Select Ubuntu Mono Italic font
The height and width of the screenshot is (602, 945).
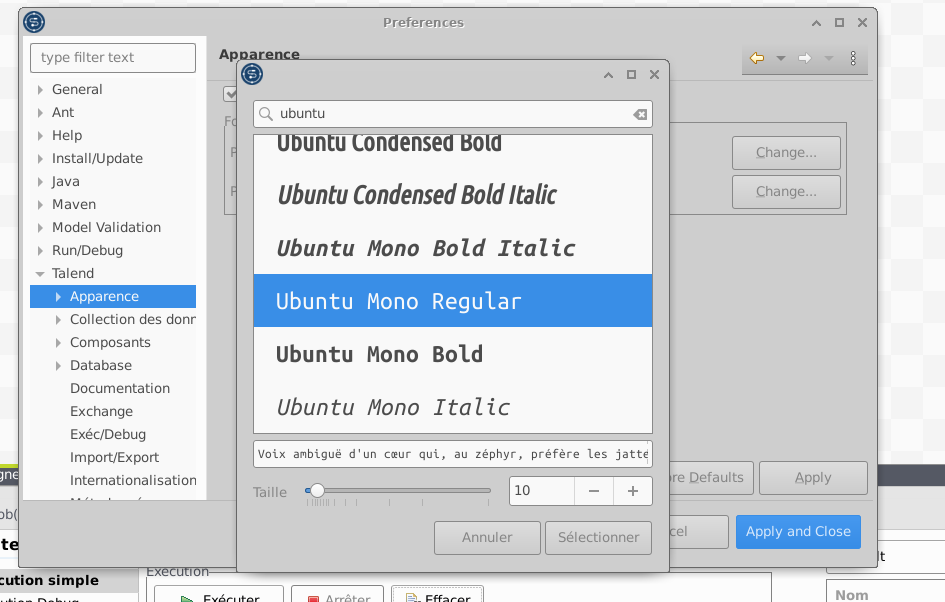coord(453,407)
